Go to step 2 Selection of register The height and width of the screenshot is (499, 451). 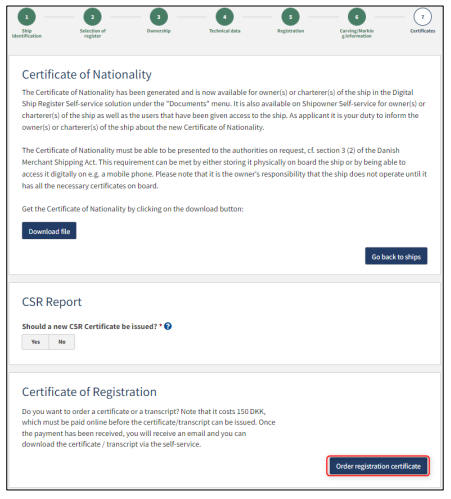tap(93, 17)
